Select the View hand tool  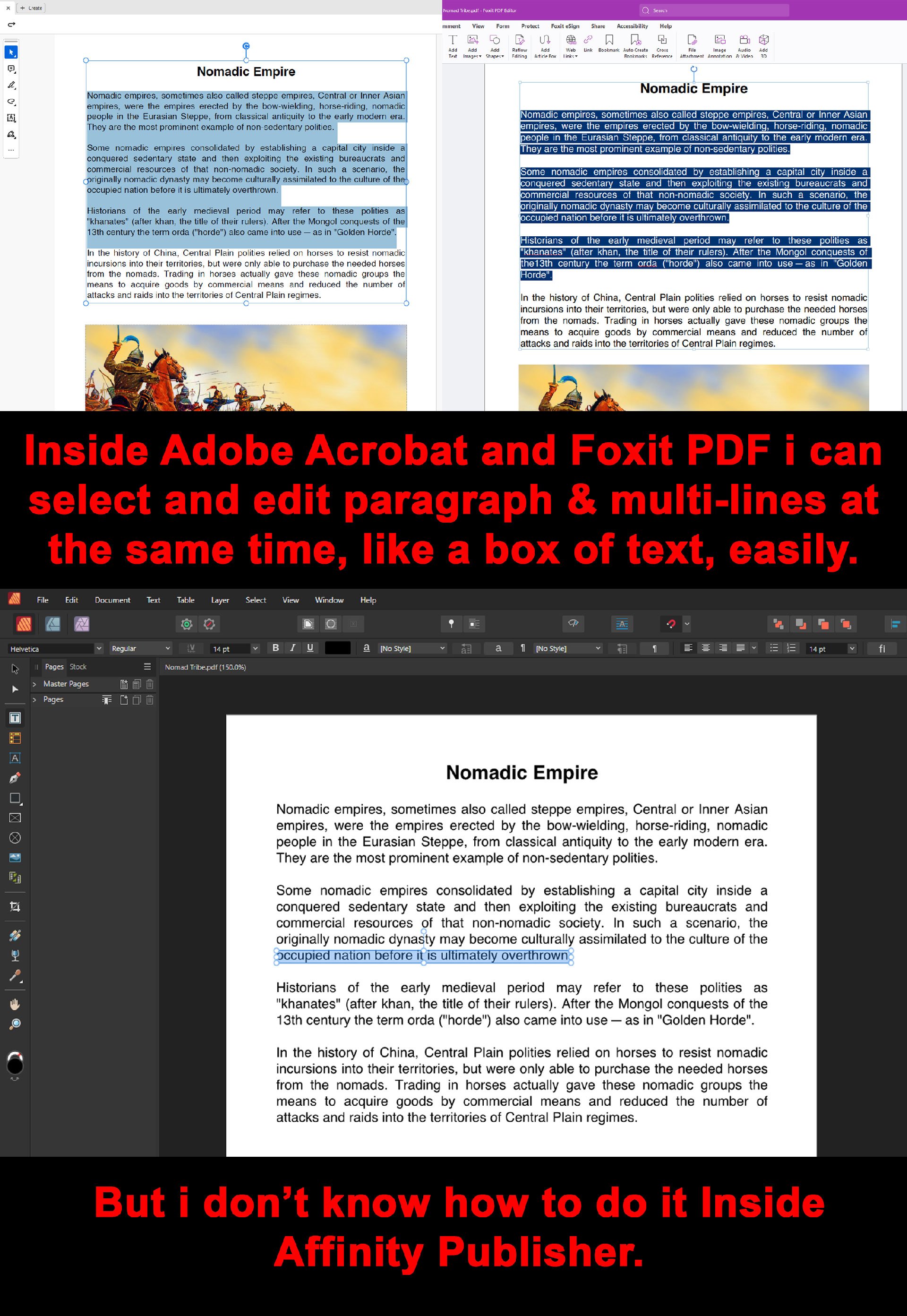[15, 1005]
